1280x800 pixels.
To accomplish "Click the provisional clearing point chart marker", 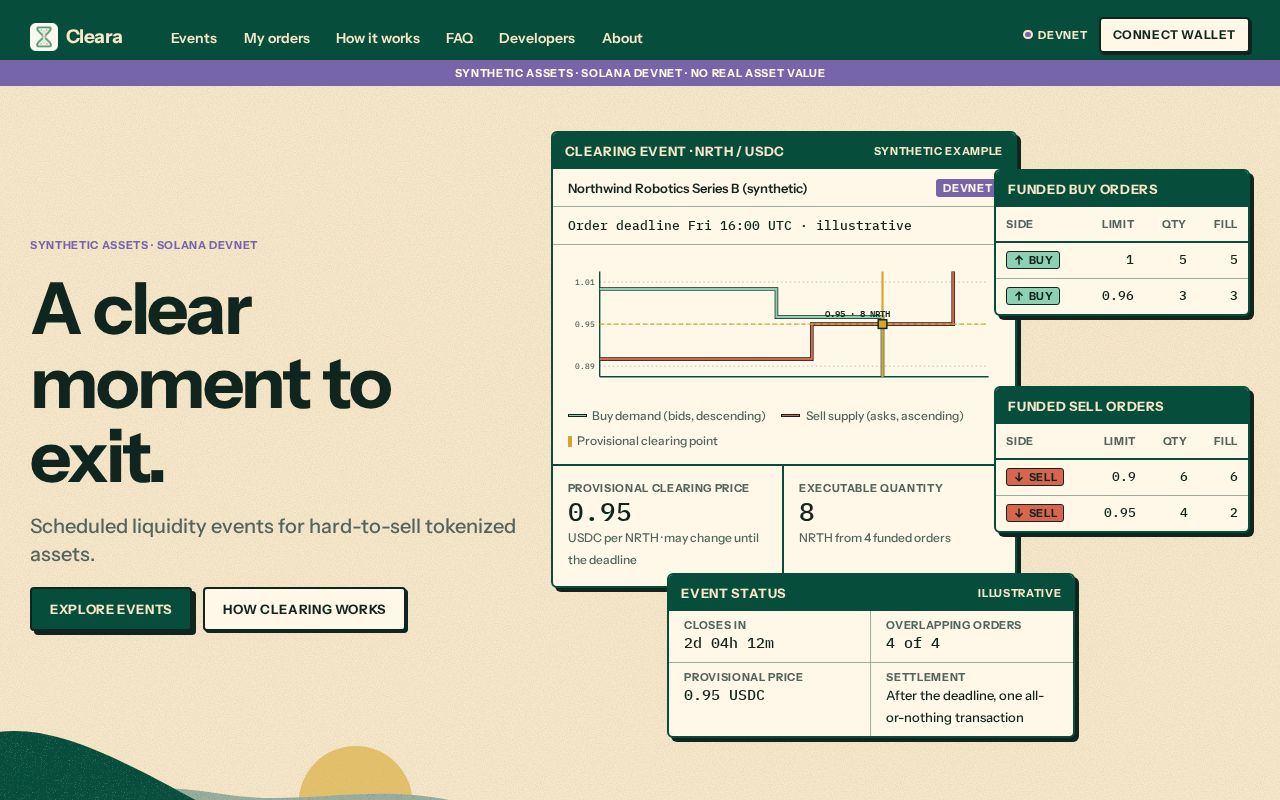I will click(882, 324).
